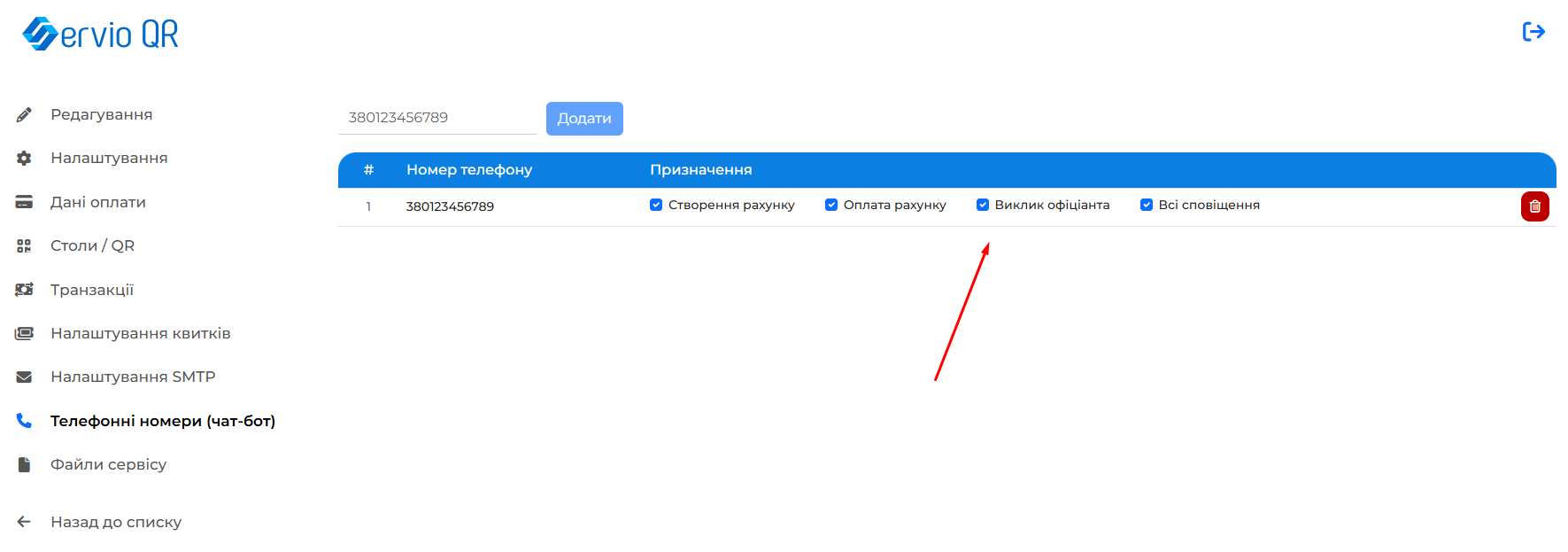
Task: Click the back arrow icon near Назад до списку
Action: point(24,522)
